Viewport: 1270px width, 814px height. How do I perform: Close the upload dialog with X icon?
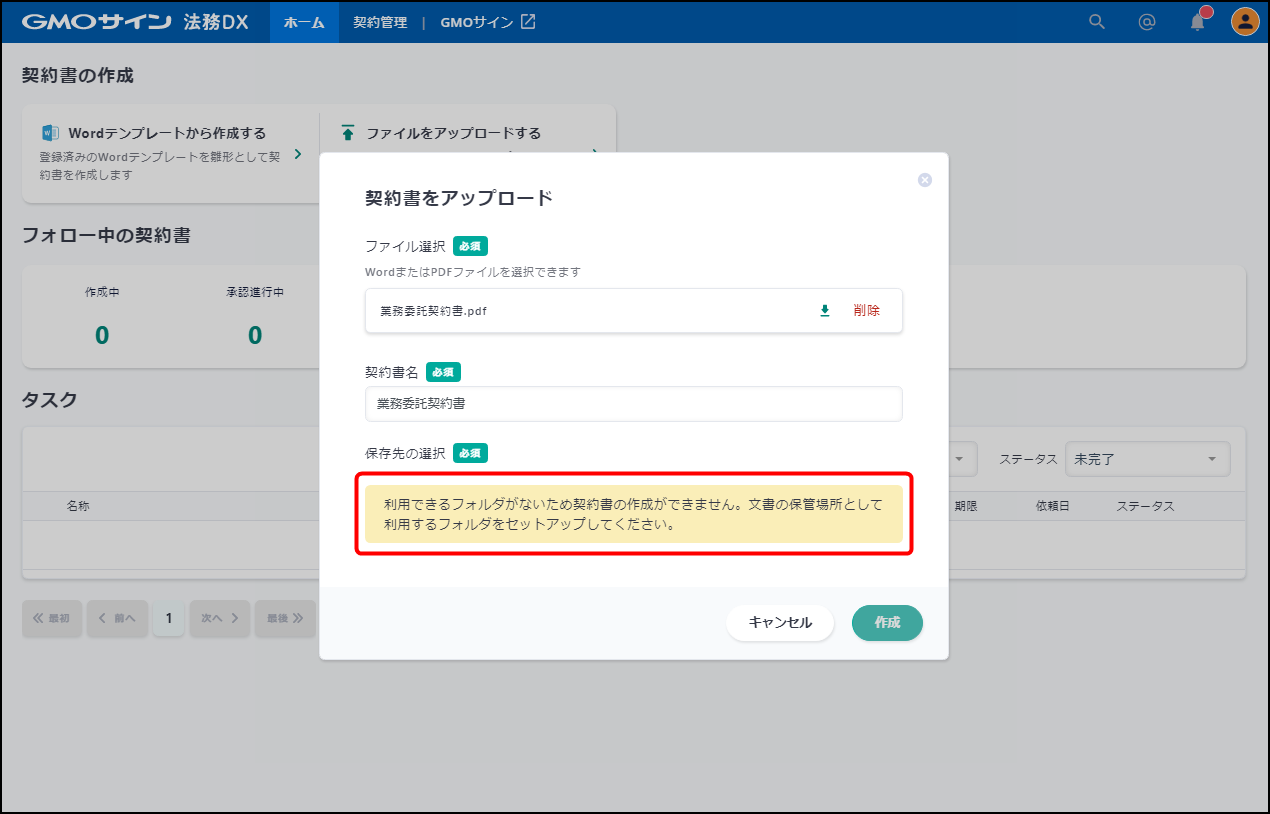[x=925, y=180]
